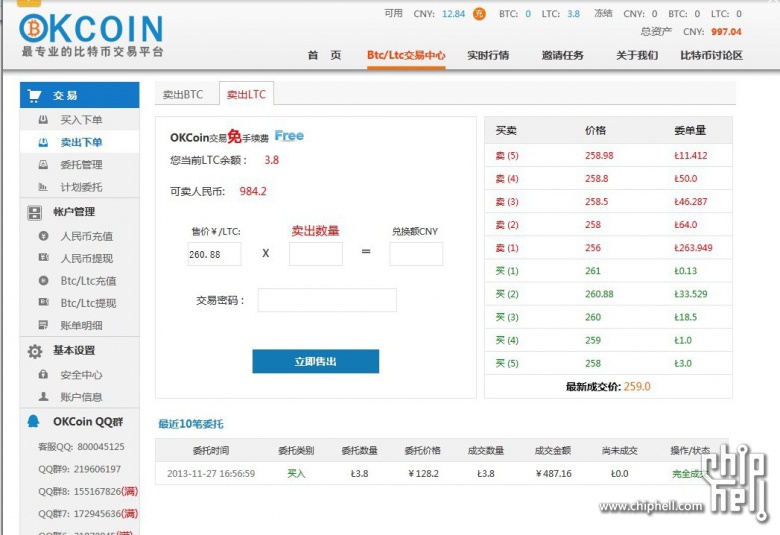Click the 卖出下单 sidebar icon
Viewport: 780px width, 535px height.
43,142
